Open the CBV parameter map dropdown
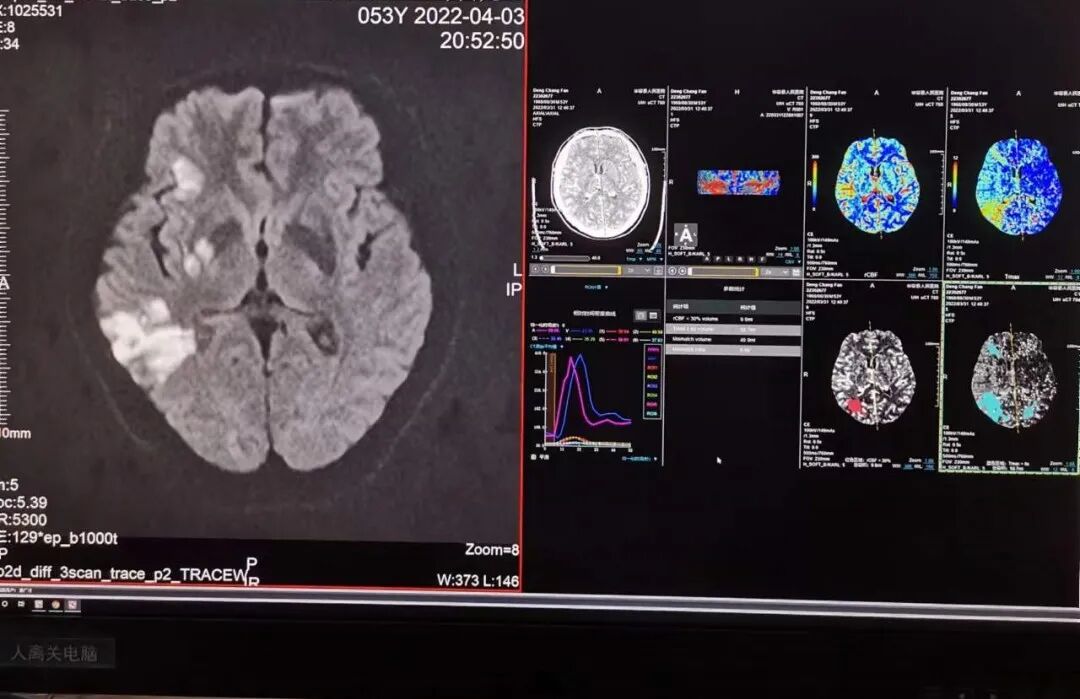Viewport: 1080px width, 699px height. point(793,262)
